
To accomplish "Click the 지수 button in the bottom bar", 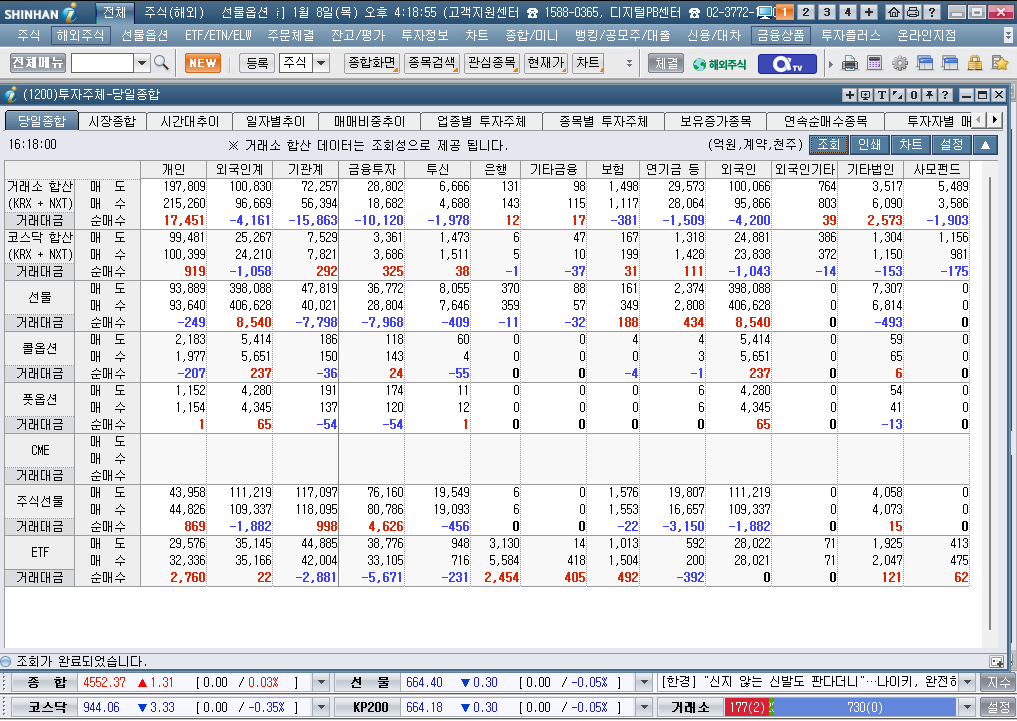I will [x=998, y=682].
